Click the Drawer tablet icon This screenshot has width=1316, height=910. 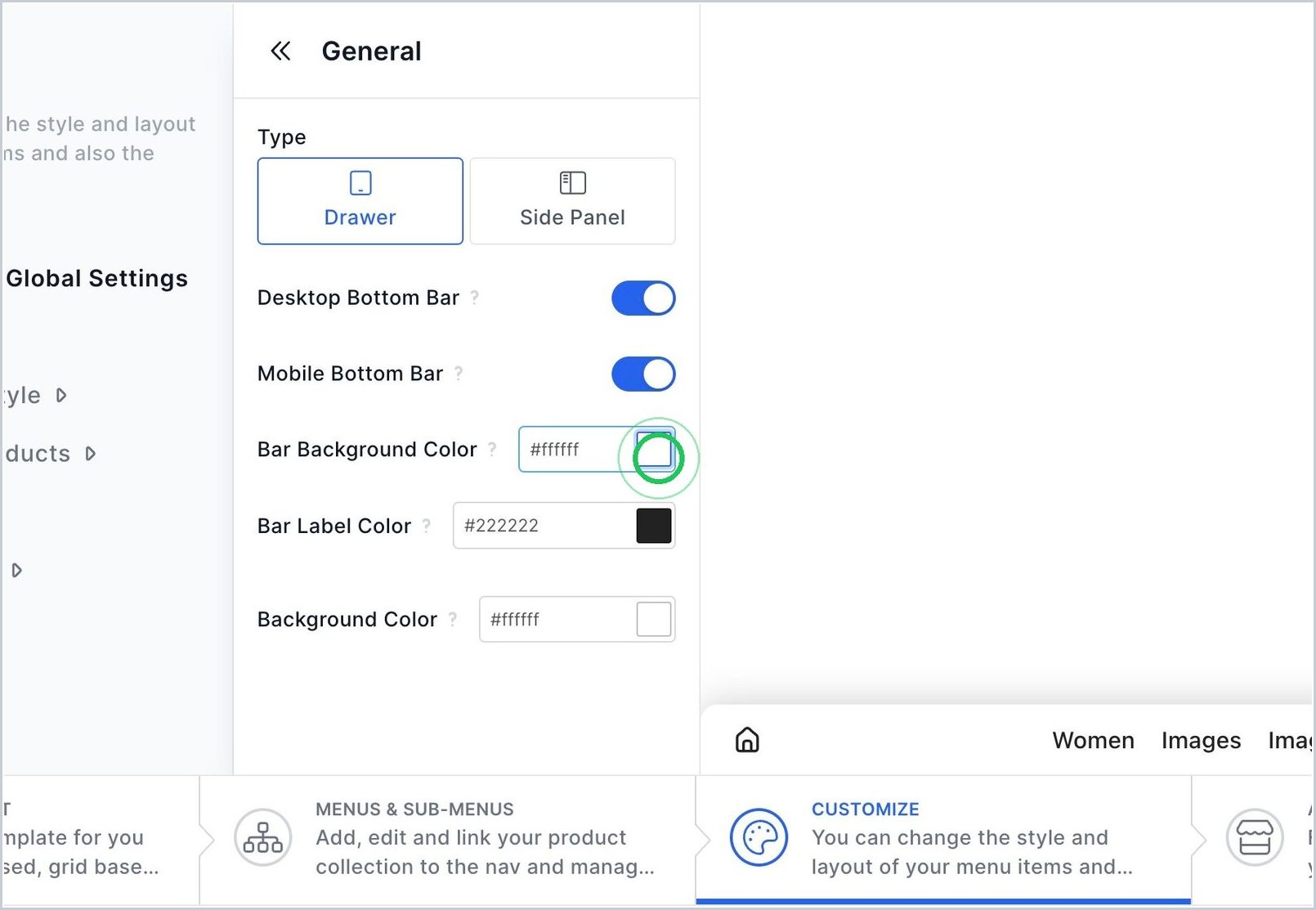click(360, 183)
